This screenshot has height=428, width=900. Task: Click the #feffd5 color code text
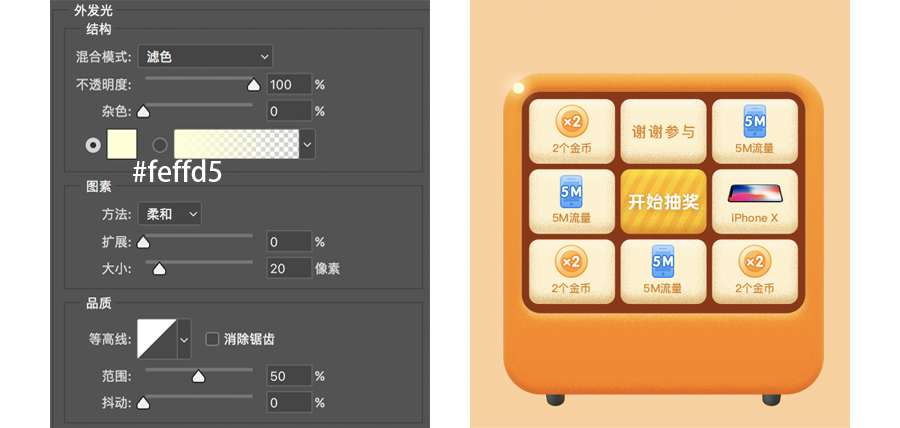point(177,172)
